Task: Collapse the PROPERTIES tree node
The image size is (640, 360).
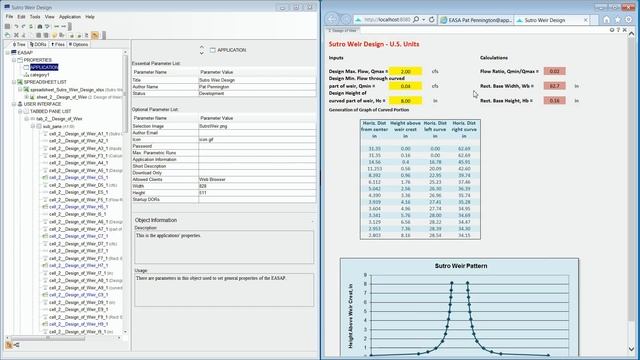Action: pos(14,60)
